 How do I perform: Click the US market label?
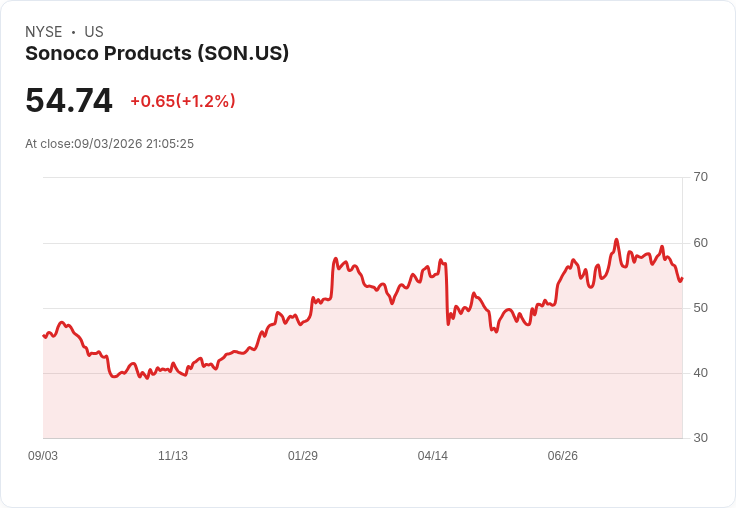tap(94, 32)
